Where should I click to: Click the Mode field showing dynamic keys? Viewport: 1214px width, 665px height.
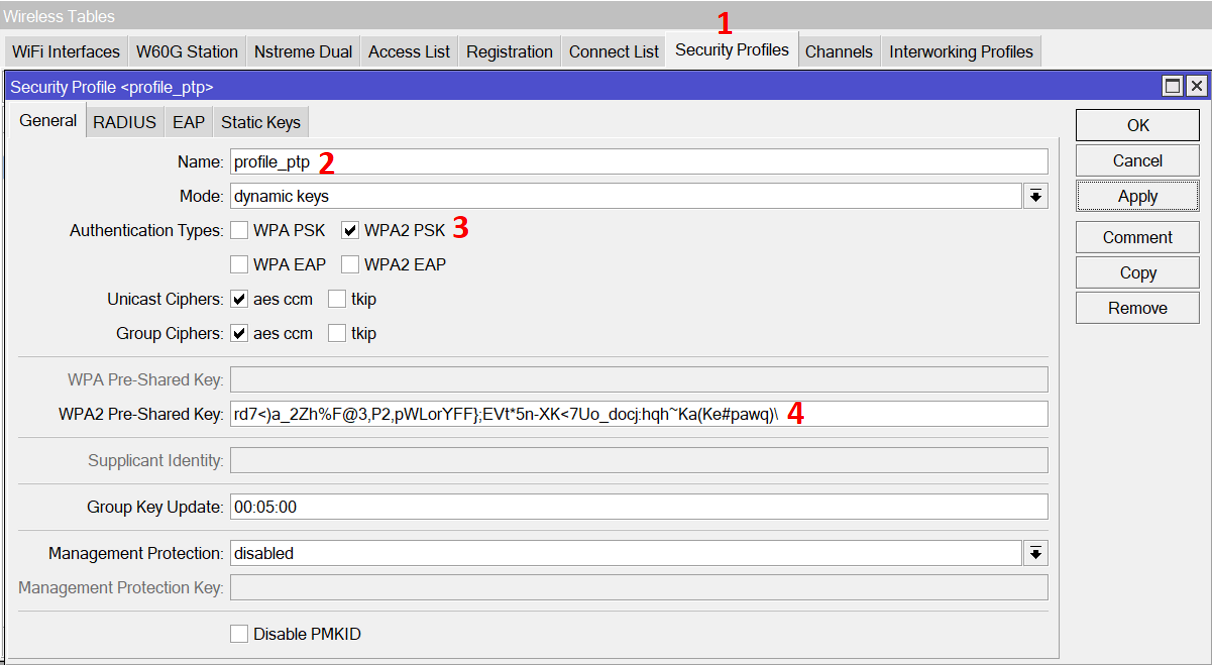click(x=626, y=196)
